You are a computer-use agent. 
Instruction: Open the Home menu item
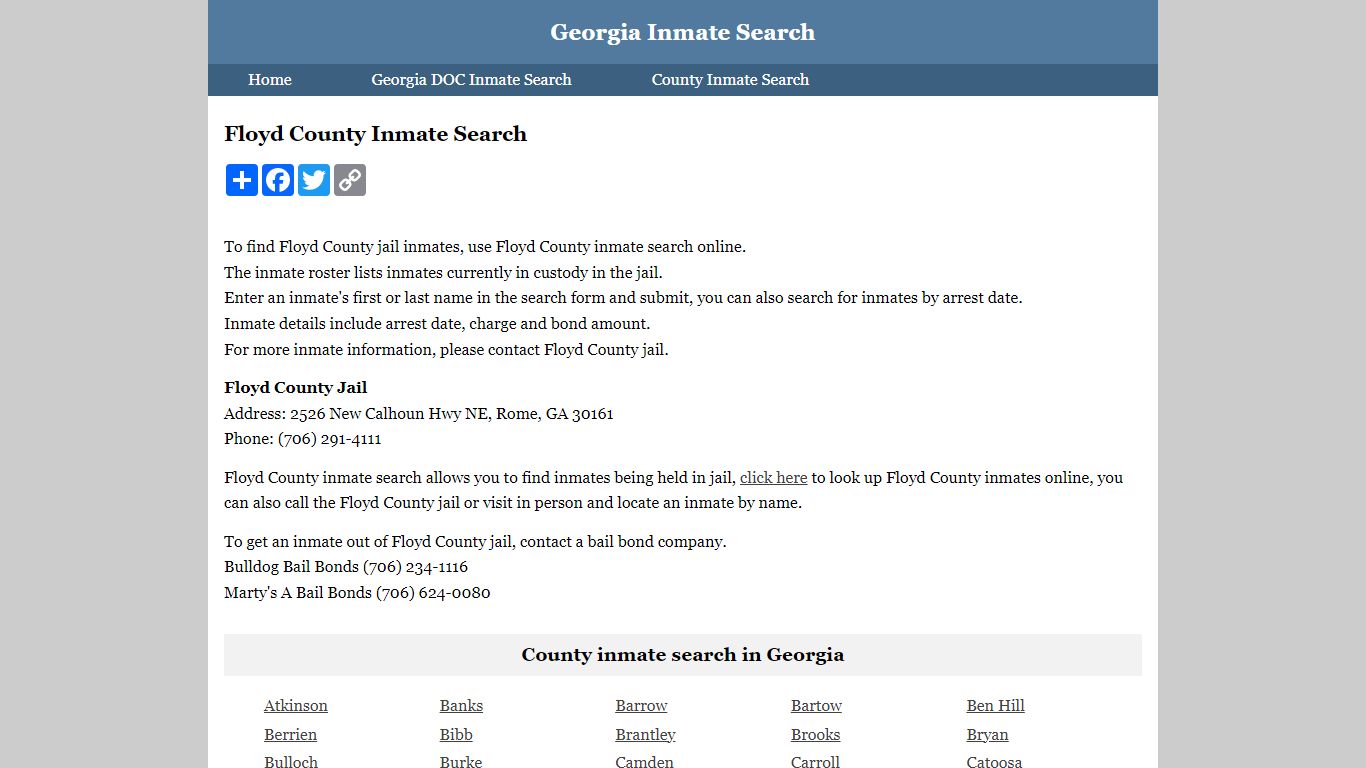(x=269, y=79)
